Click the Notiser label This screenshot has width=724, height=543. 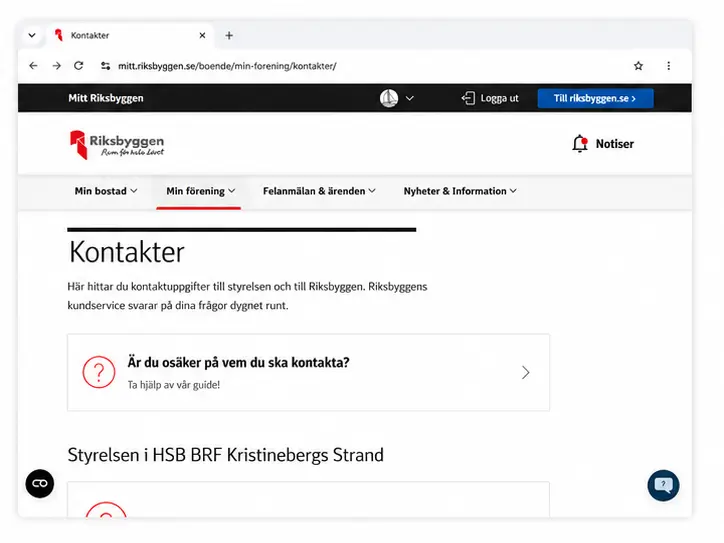[x=615, y=144]
